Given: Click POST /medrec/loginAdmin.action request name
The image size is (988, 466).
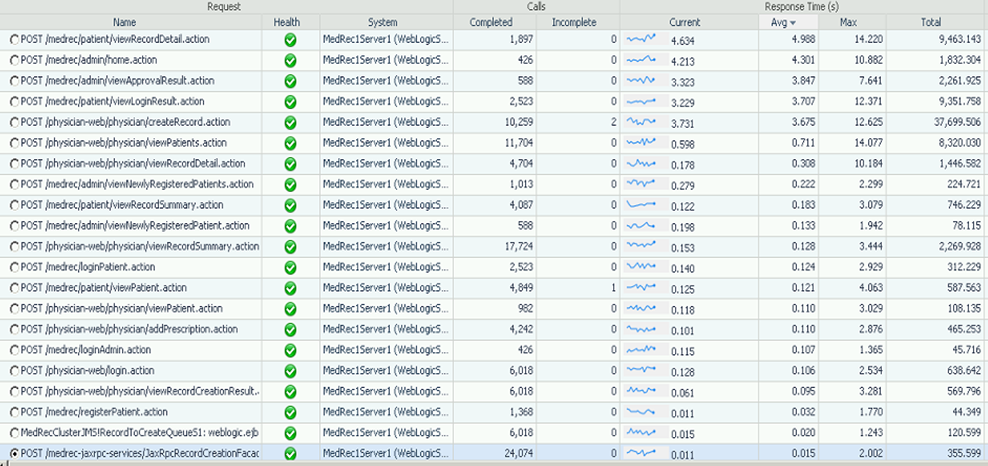Looking at the screenshot, I should pyautogui.click(x=85, y=350).
